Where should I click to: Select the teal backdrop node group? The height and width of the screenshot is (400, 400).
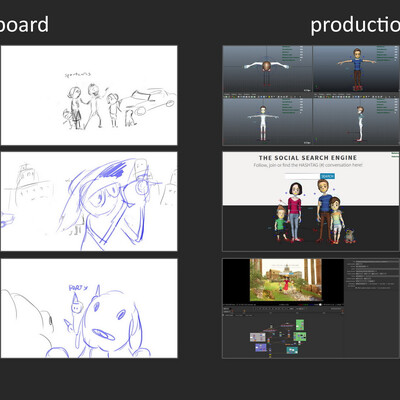click(x=292, y=350)
